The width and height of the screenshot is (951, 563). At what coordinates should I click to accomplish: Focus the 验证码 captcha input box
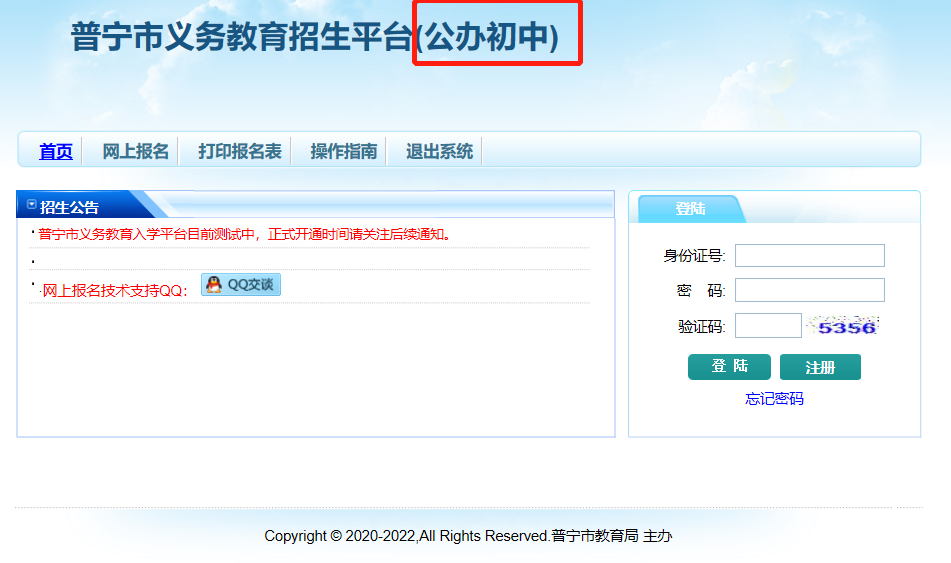pyautogui.click(x=768, y=326)
